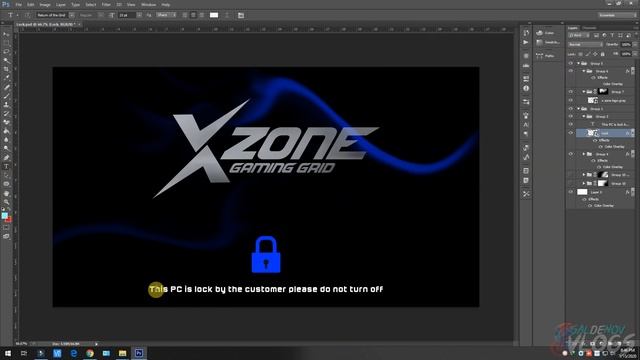Center text in options bar
The width and height of the screenshot is (640, 360).
click(193, 15)
